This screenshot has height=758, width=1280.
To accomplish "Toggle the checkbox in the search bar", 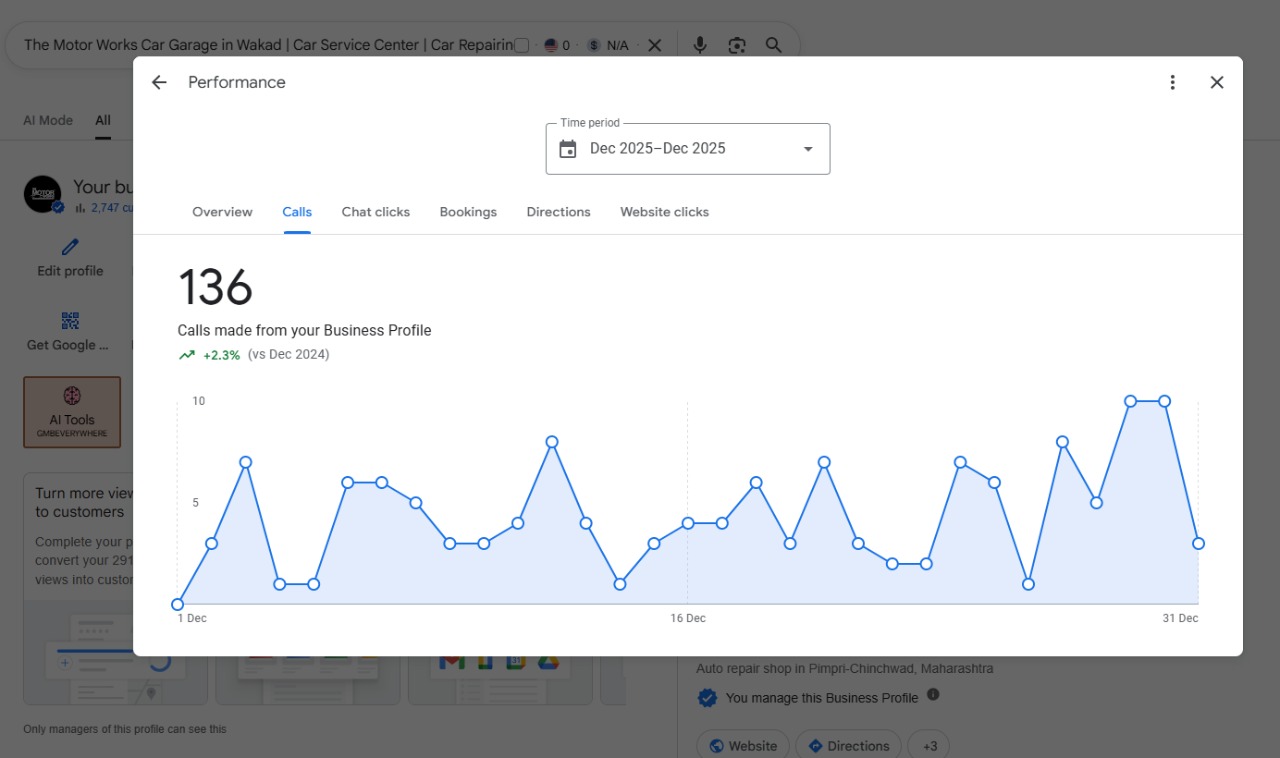I will point(521,45).
